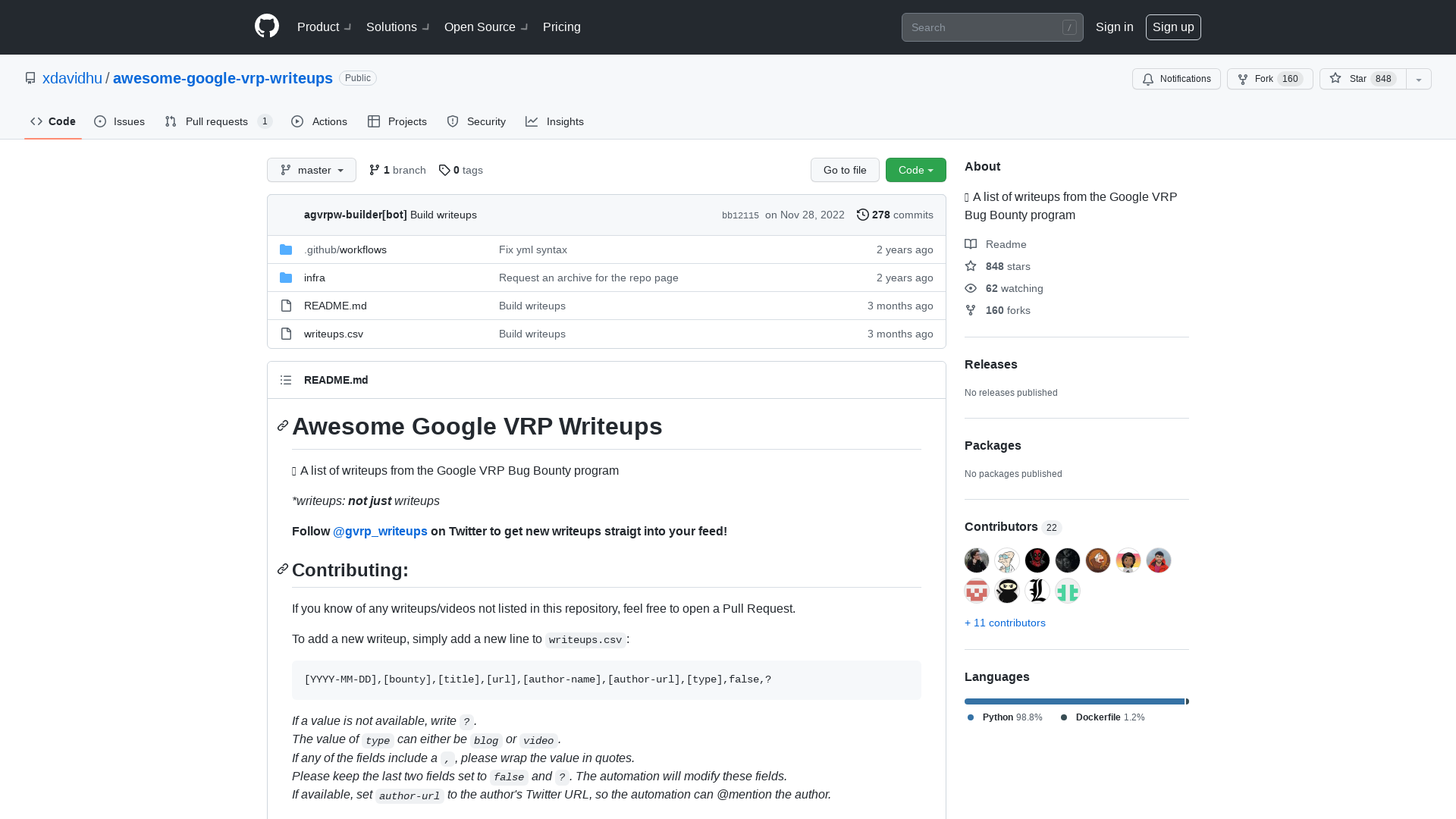The image size is (1456, 819).
Task: Click the Python 98.8% language link
Action: [x=1005, y=717]
